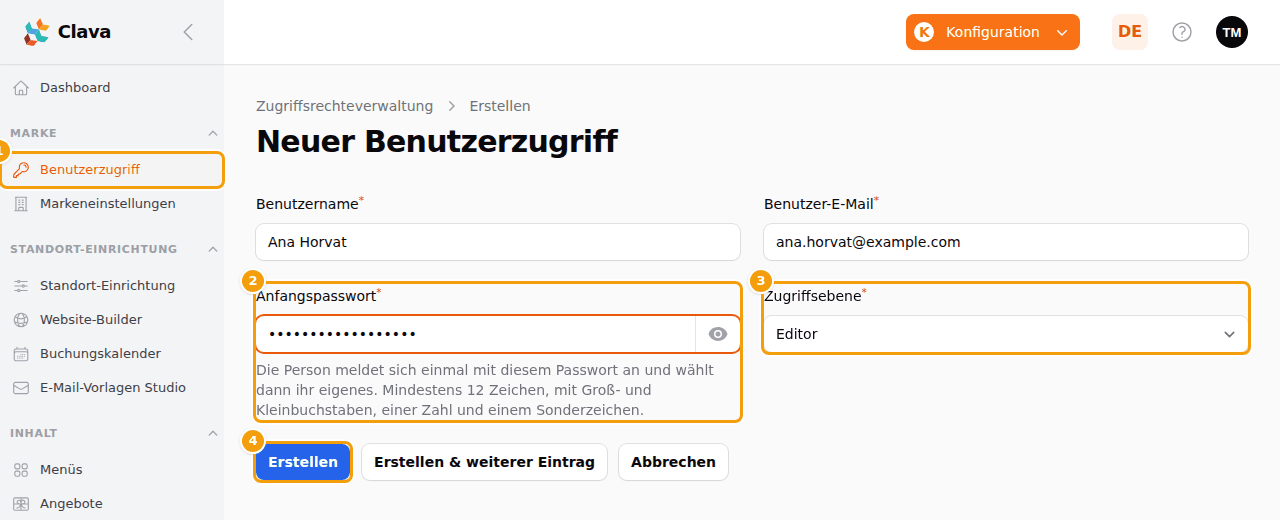Switch language via DE button
Viewport: 1280px width, 520px height.
[x=1130, y=32]
